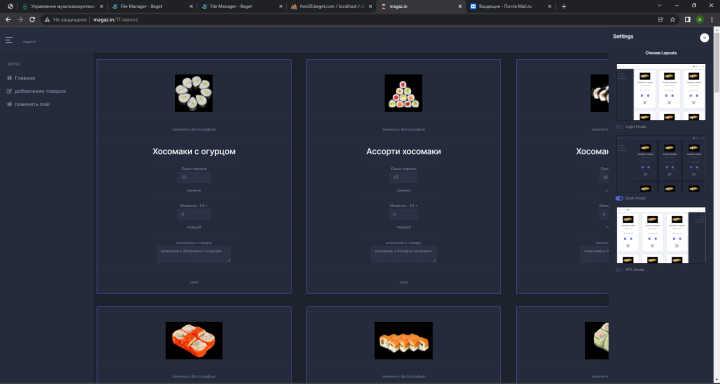Click the red salmon roll image in second row
The image size is (720, 384).
(194, 340)
